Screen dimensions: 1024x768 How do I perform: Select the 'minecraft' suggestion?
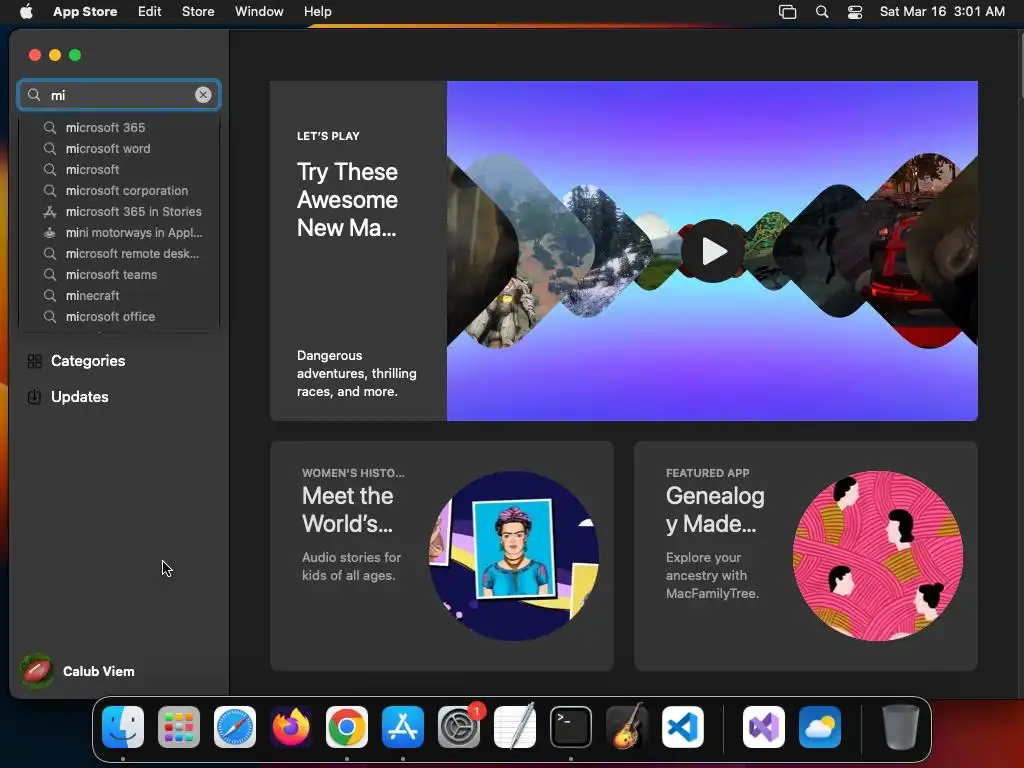pos(119,295)
